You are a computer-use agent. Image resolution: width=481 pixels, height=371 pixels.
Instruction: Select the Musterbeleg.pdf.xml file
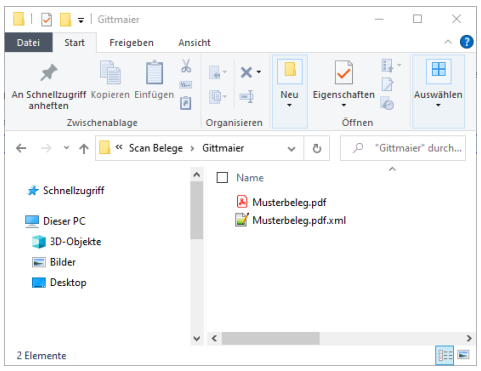pyautogui.click(x=291, y=220)
